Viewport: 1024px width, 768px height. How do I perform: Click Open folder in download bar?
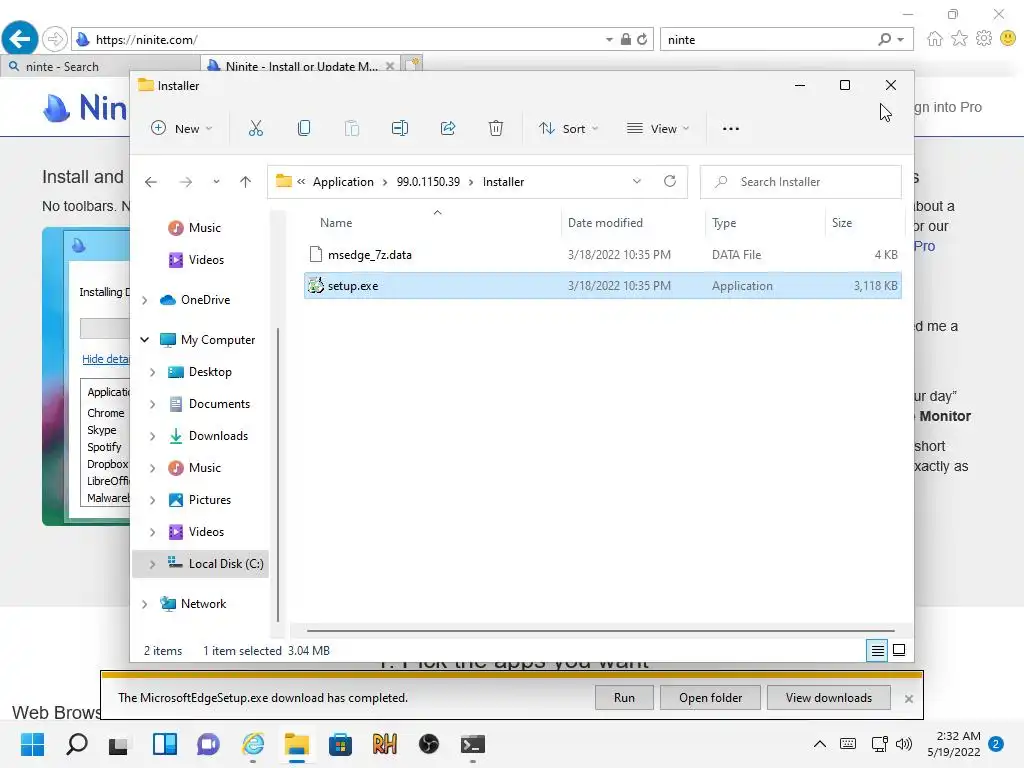[x=710, y=697]
